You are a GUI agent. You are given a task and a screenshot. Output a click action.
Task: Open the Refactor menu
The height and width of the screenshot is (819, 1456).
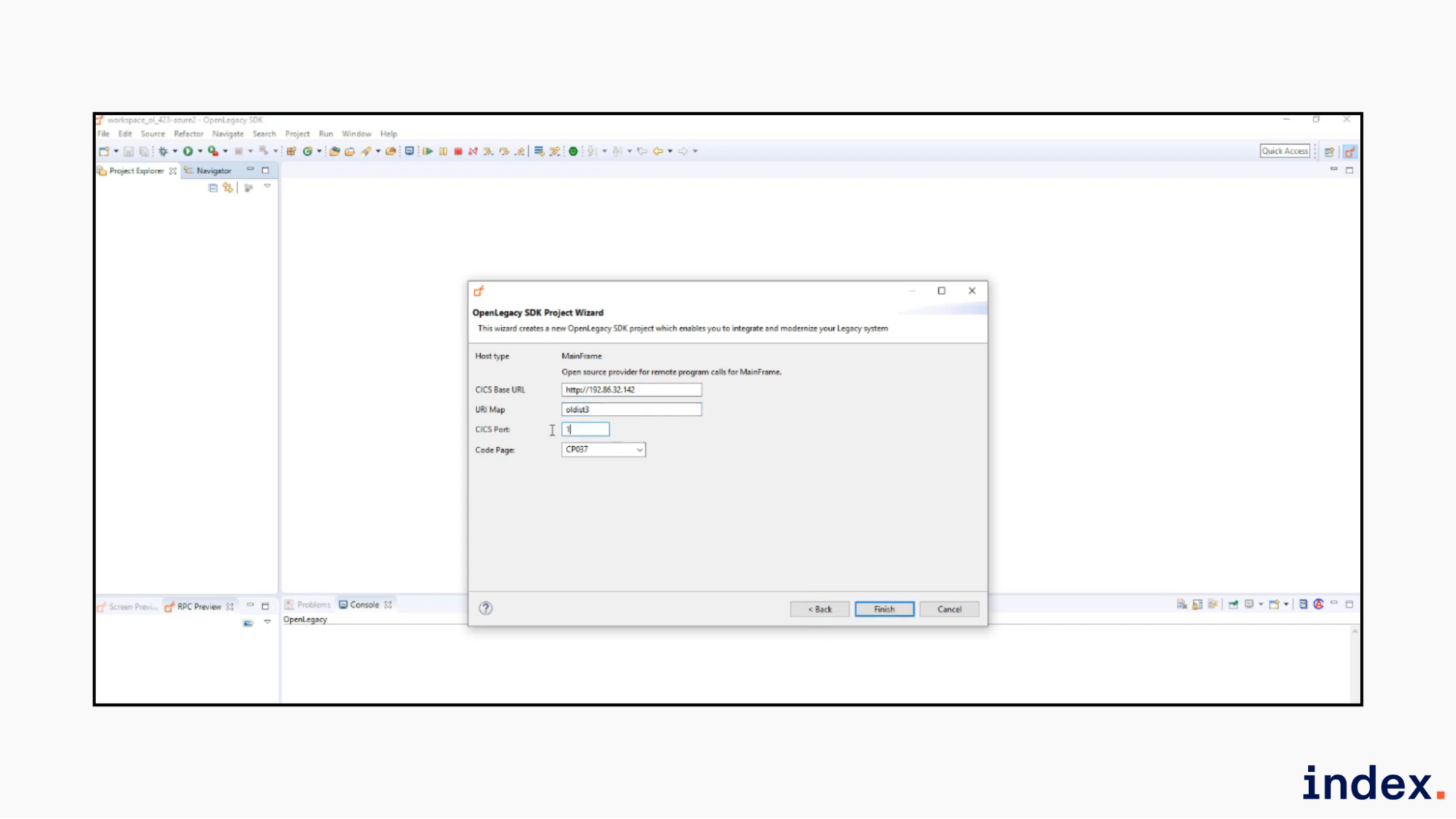(188, 134)
